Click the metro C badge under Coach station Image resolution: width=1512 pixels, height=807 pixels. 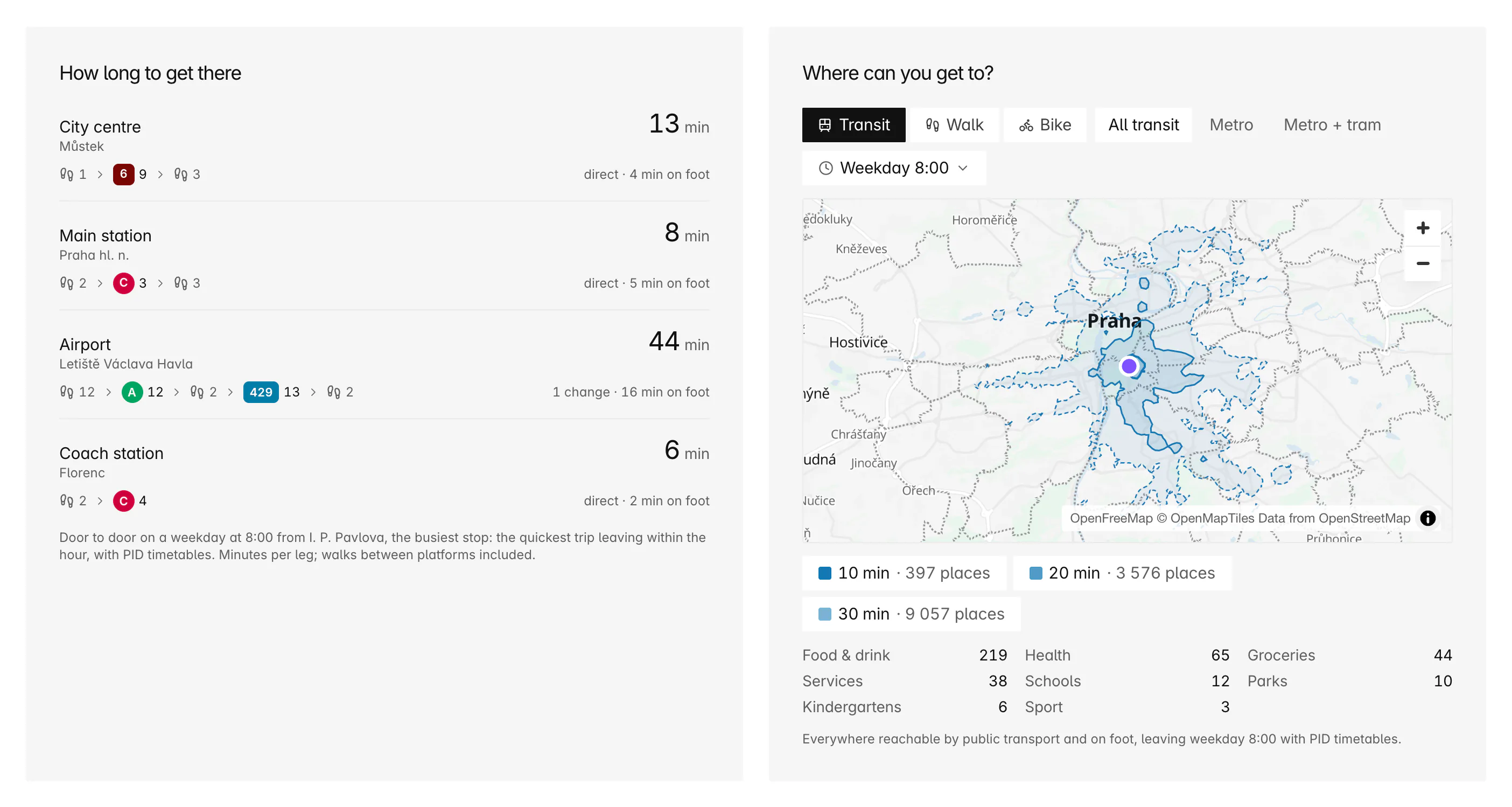tap(123, 500)
